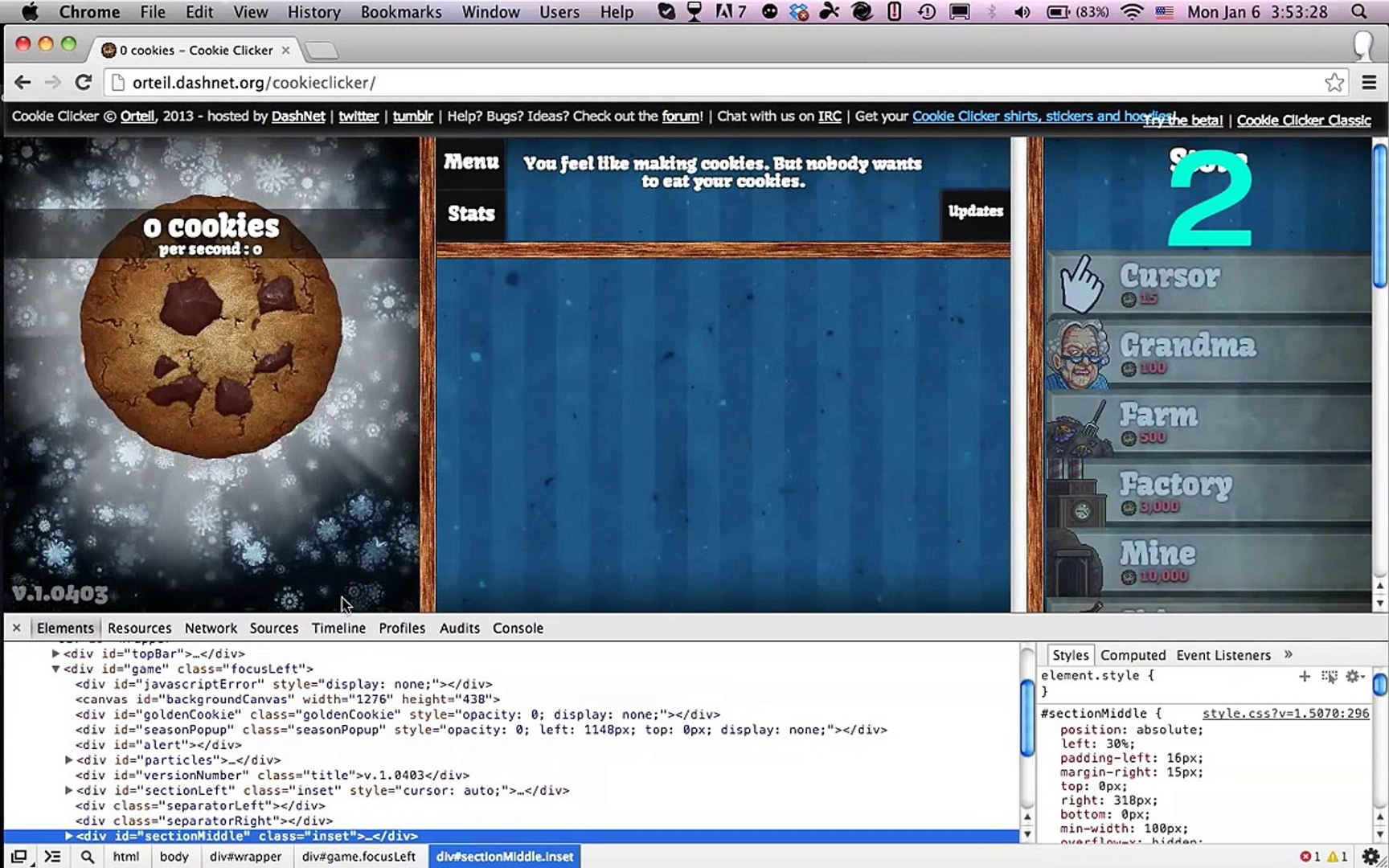Screen dimensions: 1389x868
Task: Open the Audits DevTools tab
Action: [459, 628]
